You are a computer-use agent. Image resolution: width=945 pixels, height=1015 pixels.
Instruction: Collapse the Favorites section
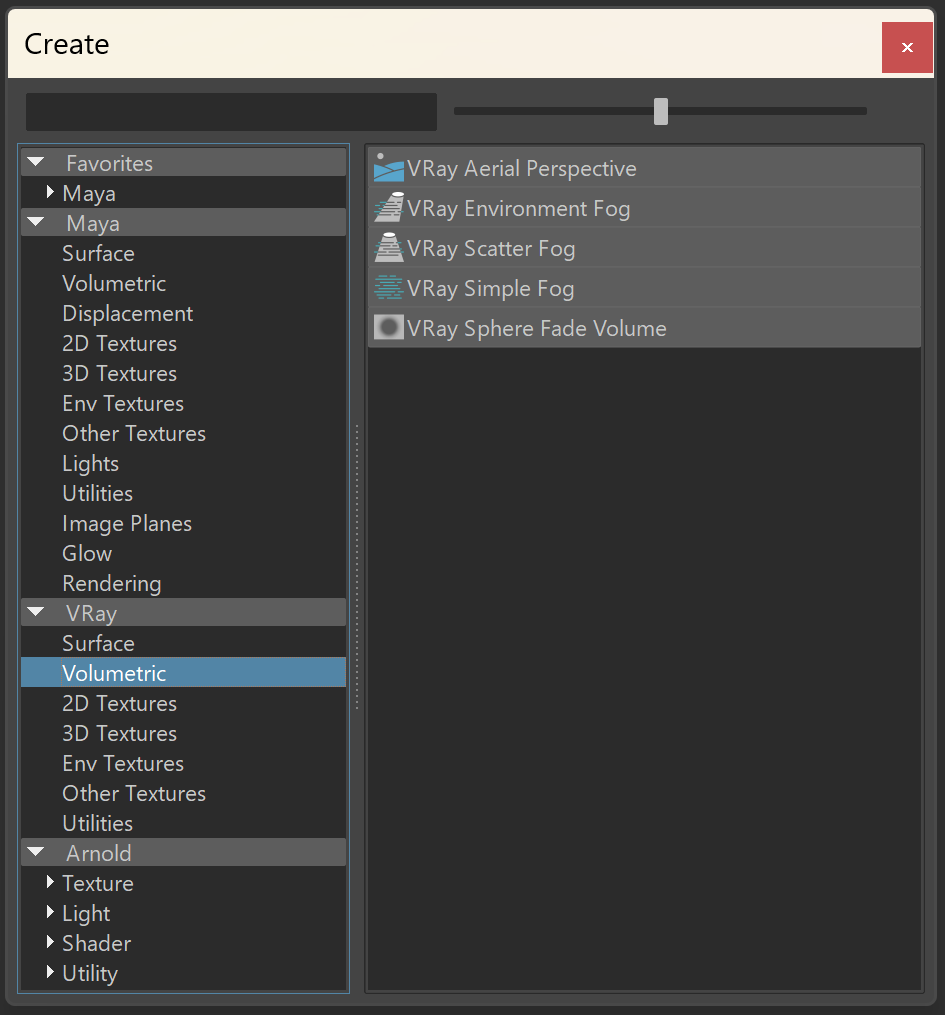click(36, 162)
